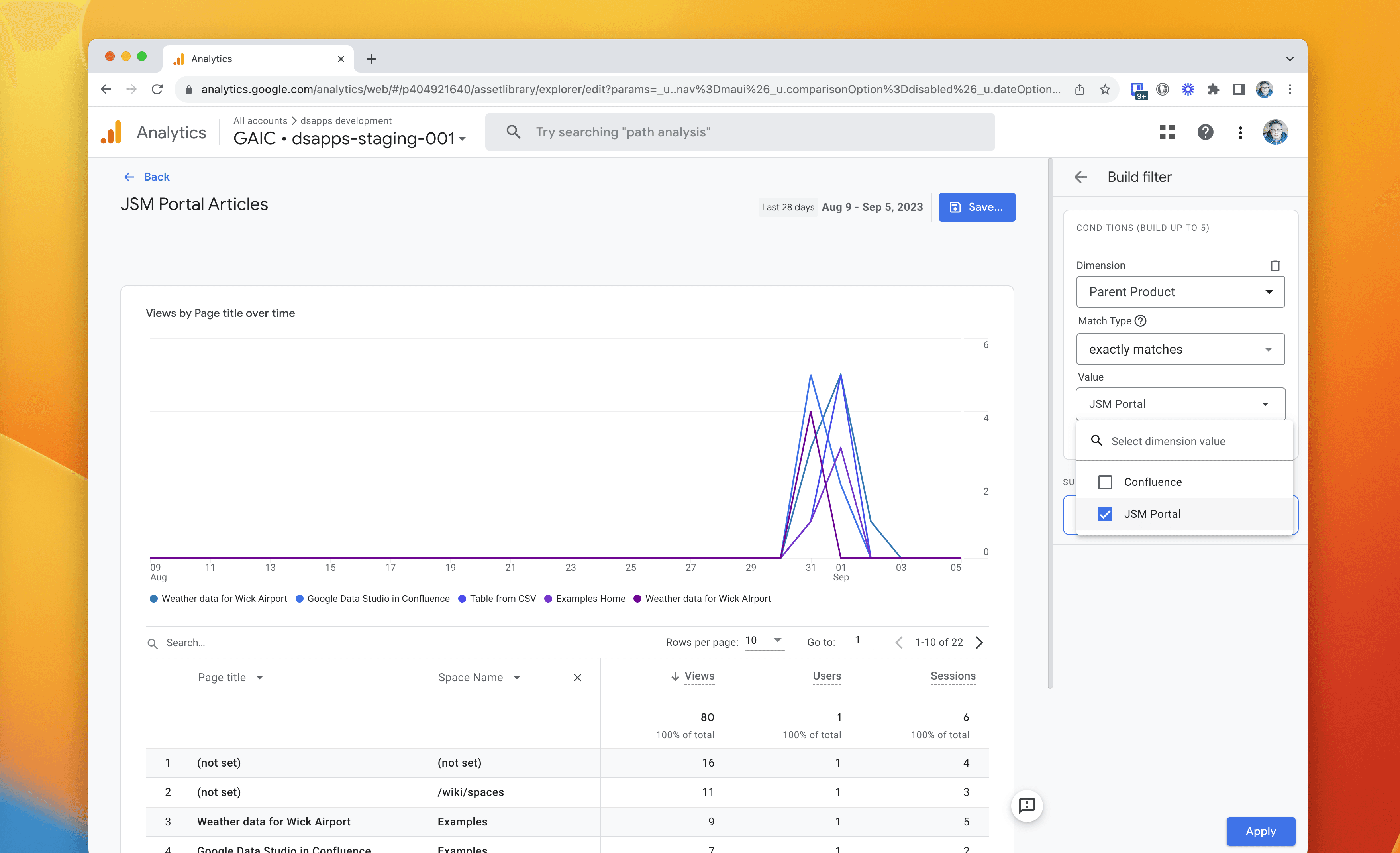Image resolution: width=1400 pixels, height=853 pixels.
Task: Open the Parent Product dimension dropdown
Action: click(x=1180, y=291)
